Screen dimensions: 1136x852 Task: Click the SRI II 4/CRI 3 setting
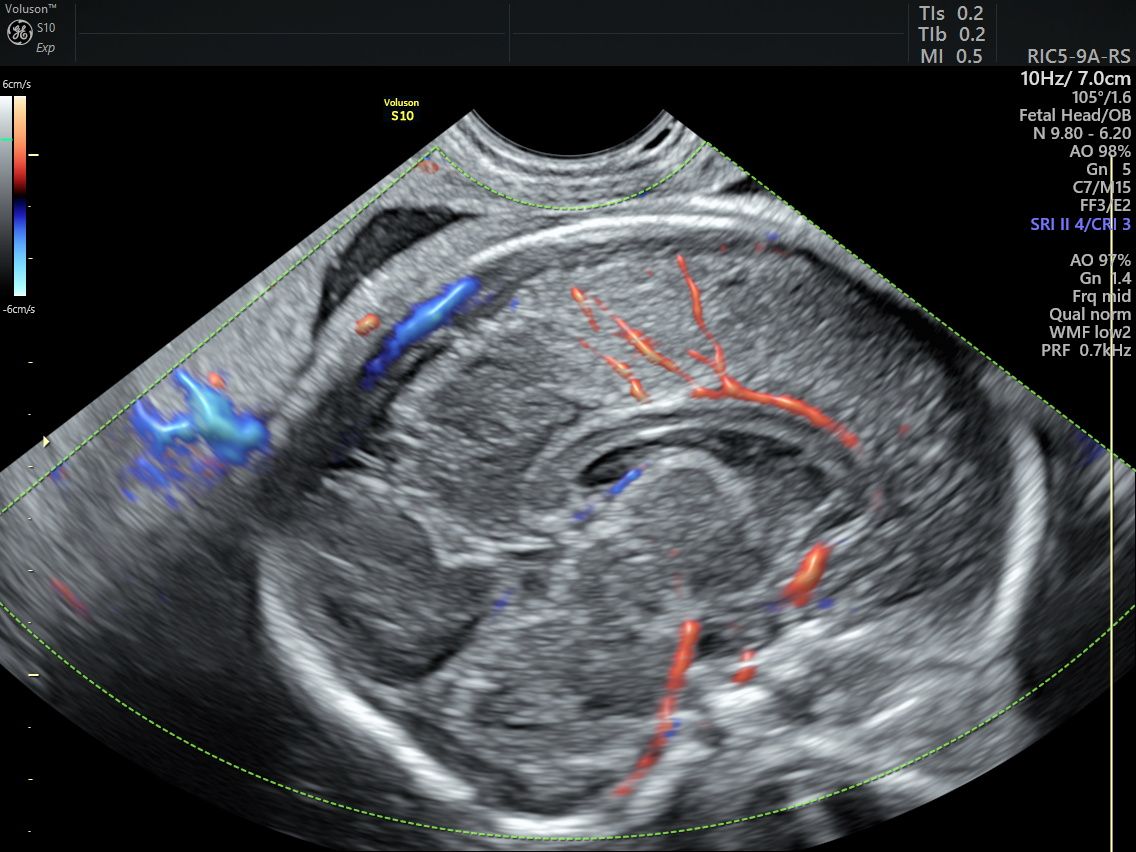click(x=1080, y=224)
